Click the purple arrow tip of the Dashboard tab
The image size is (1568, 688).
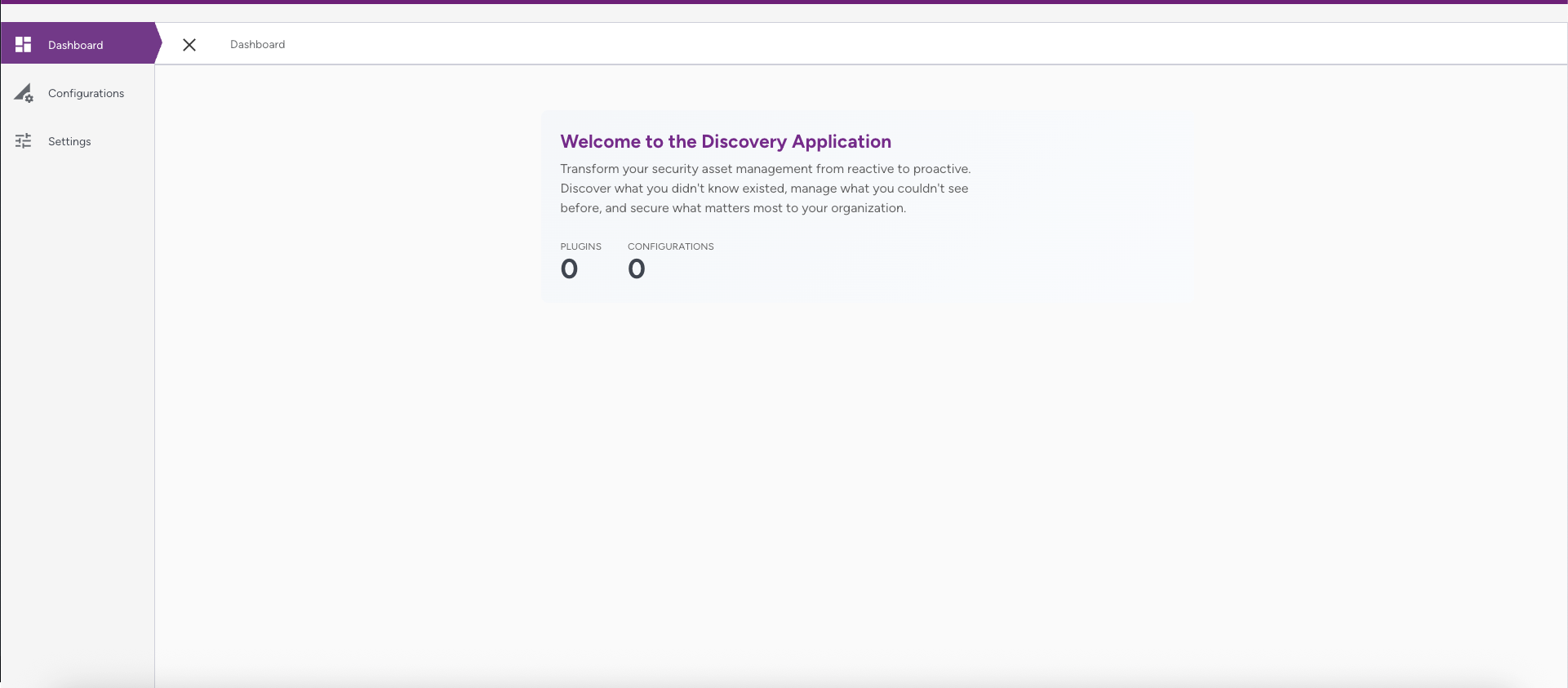pos(158,44)
